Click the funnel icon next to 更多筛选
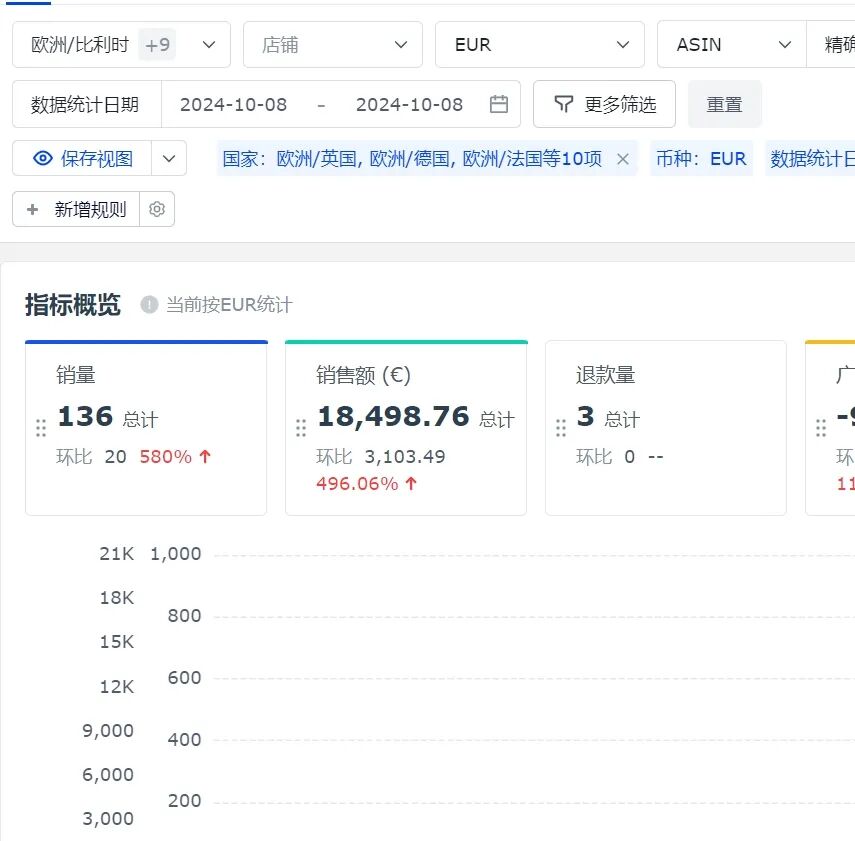 564,103
